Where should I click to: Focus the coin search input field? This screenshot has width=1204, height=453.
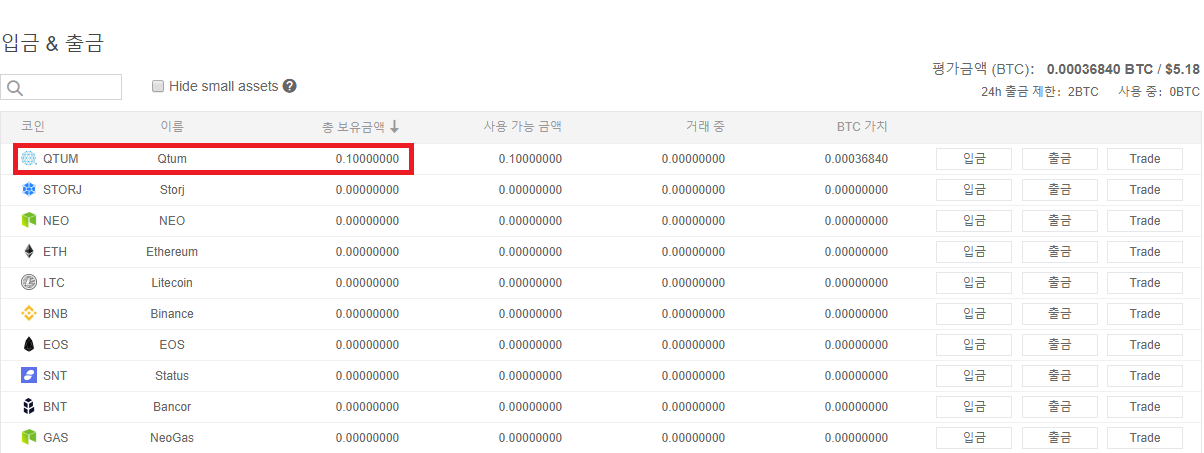click(x=61, y=87)
